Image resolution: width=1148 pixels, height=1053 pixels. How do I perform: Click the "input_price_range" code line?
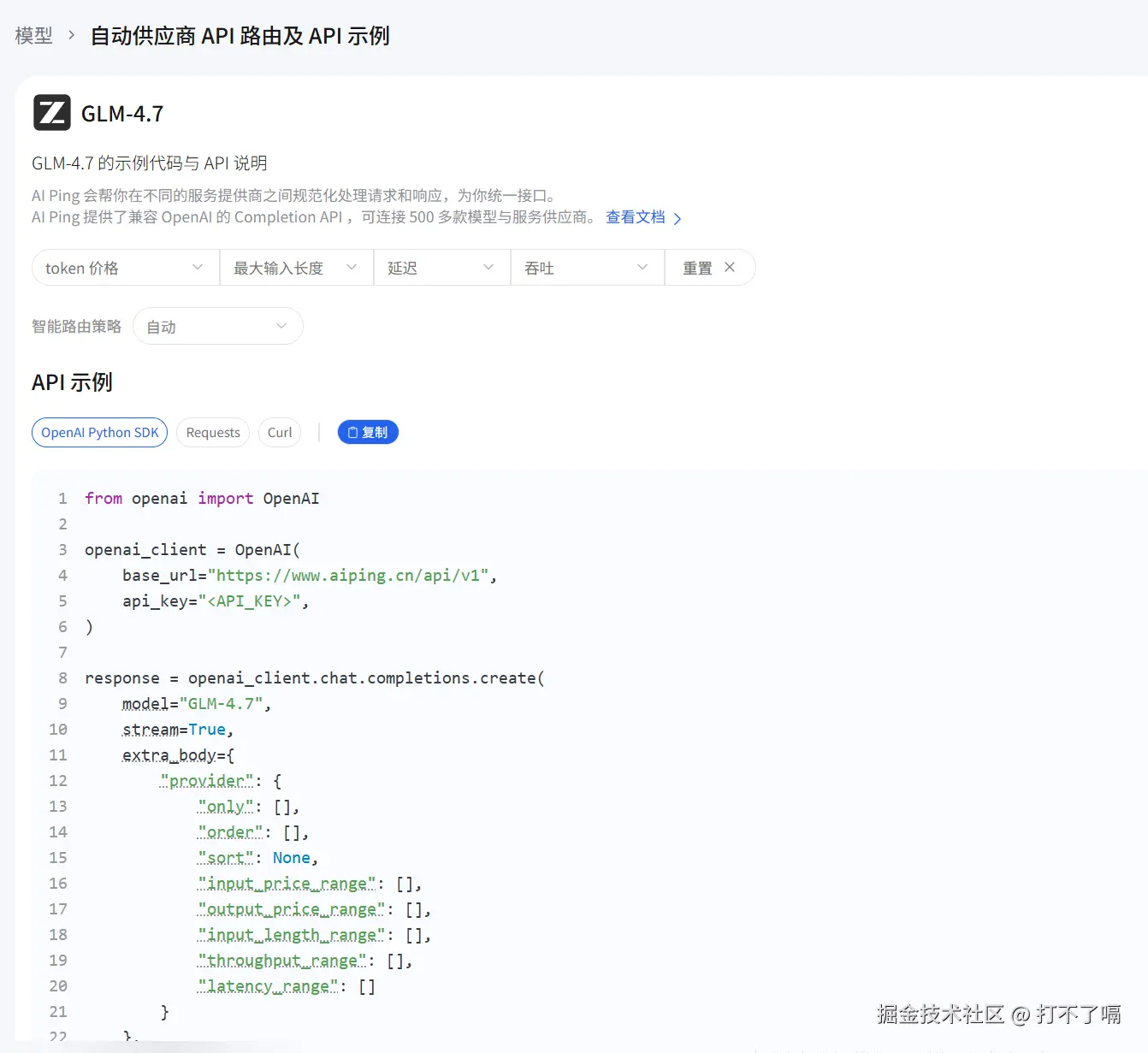click(x=310, y=883)
